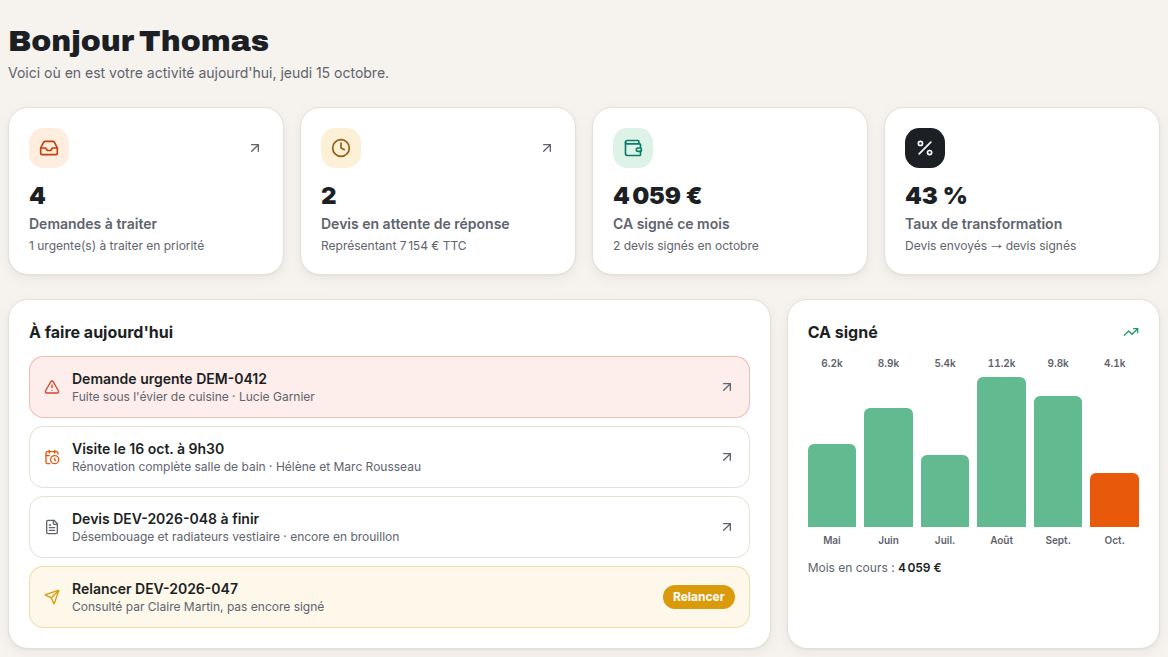Click the CA signé ce mois 4 059 € card
The width and height of the screenshot is (1168, 657).
coord(730,191)
